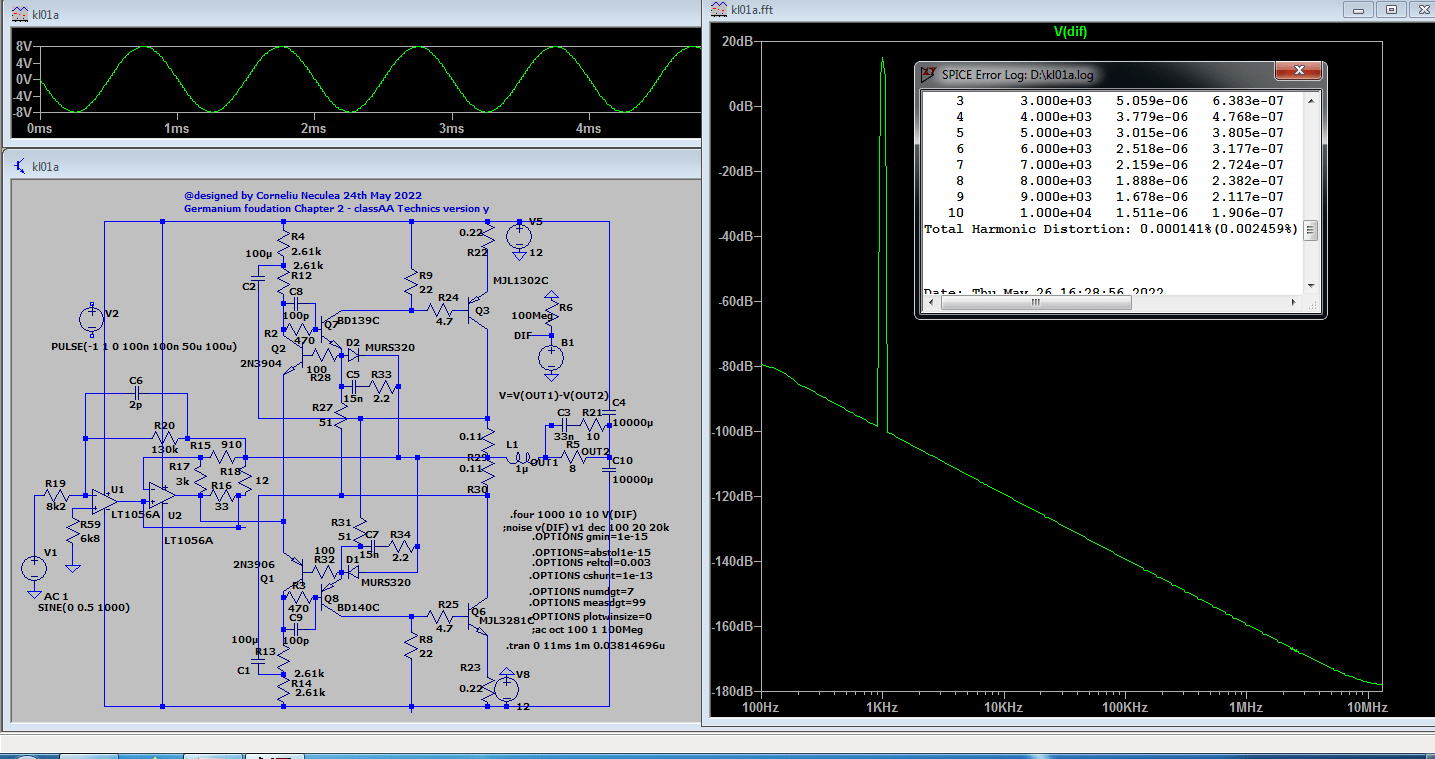This screenshot has height=759, width=1435.
Task: Click the 2ms label on waveform time axis
Action: pos(313,129)
